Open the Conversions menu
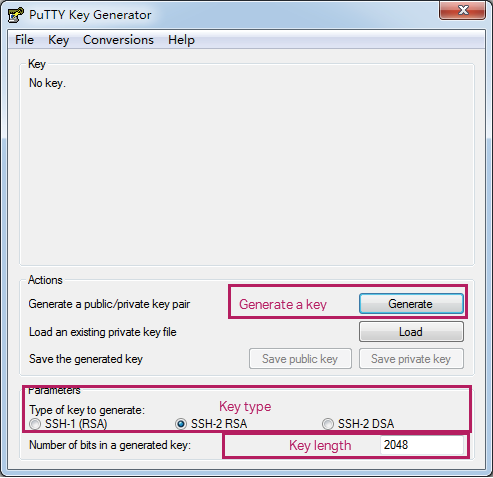The width and height of the screenshot is (493, 478). pos(118,40)
